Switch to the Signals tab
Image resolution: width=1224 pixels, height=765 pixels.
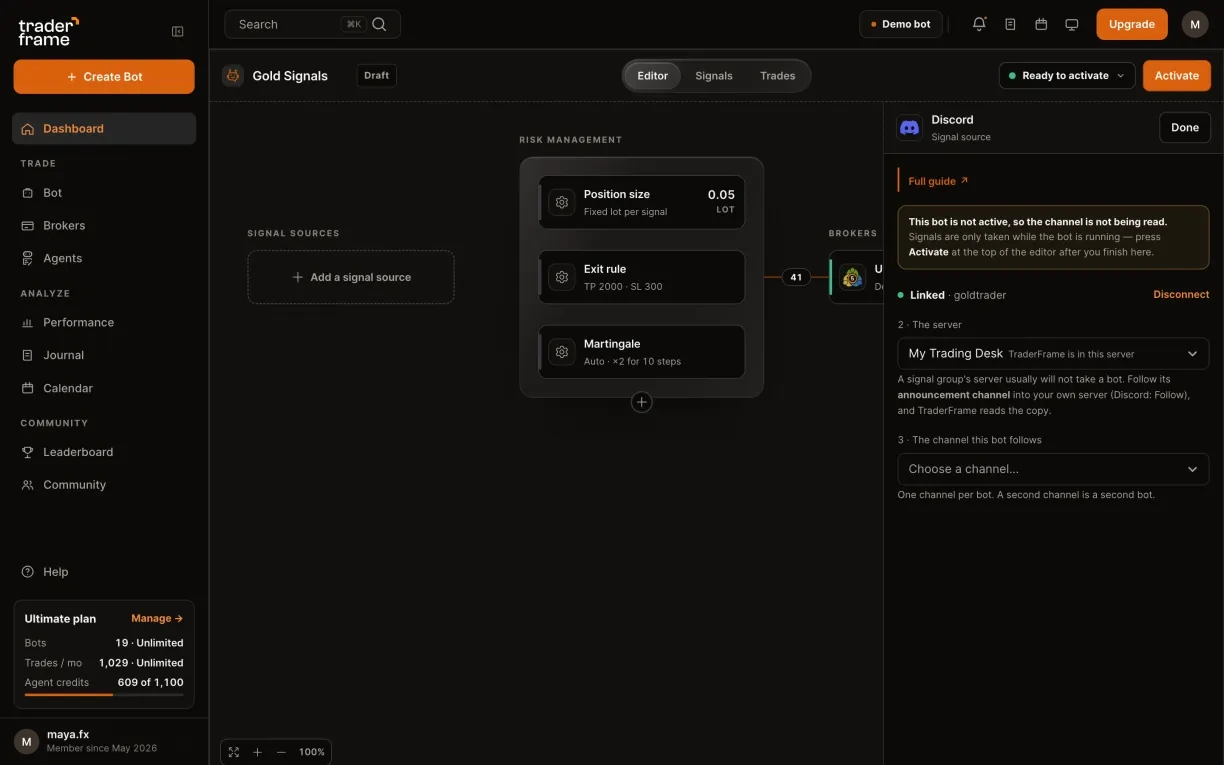(x=714, y=76)
